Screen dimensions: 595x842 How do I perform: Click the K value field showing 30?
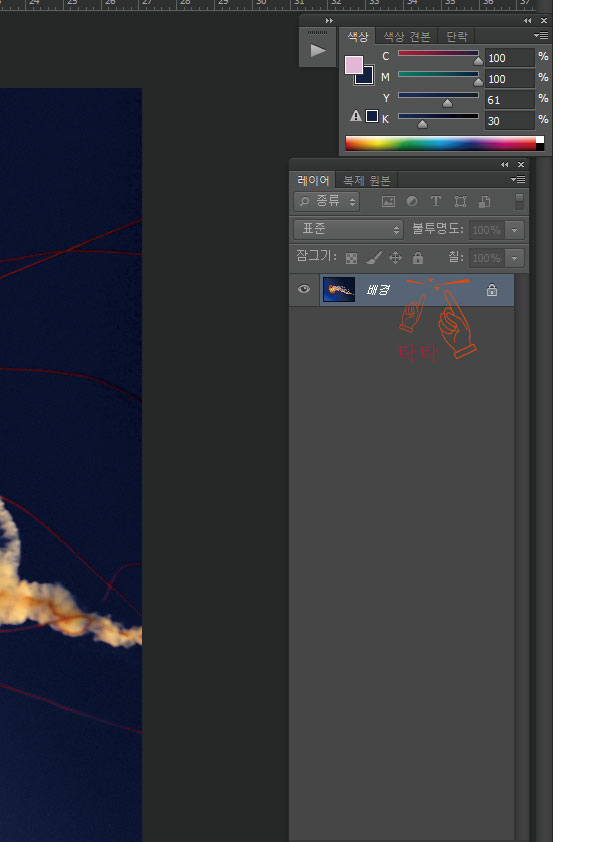(510, 120)
